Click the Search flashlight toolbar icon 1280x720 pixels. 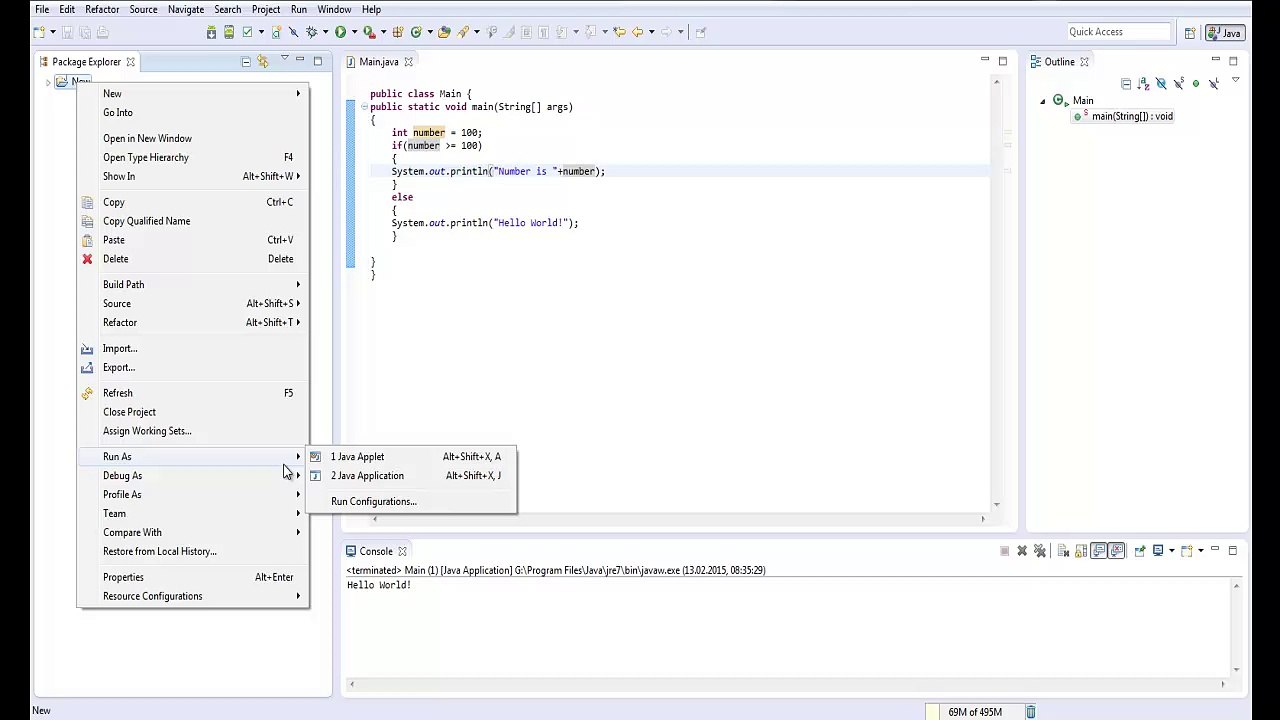(462, 32)
